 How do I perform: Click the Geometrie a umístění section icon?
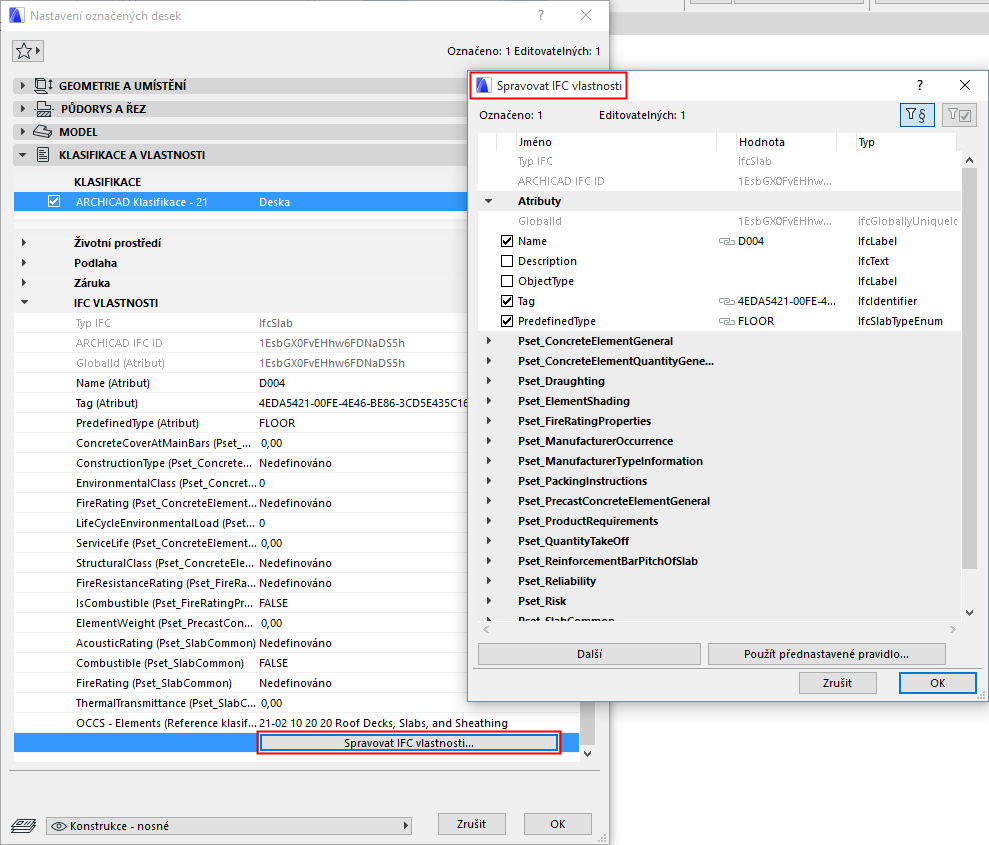[x=42, y=86]
